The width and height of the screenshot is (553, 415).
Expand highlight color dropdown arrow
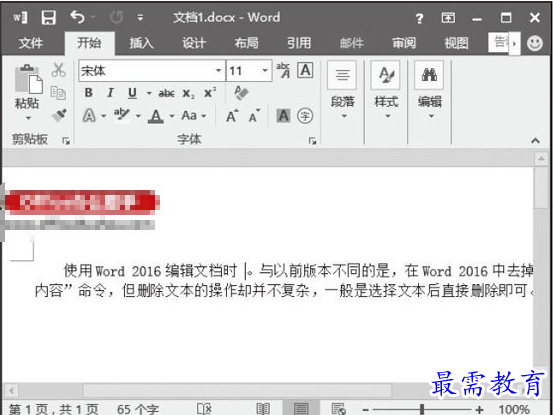click(x=138, y=116)
